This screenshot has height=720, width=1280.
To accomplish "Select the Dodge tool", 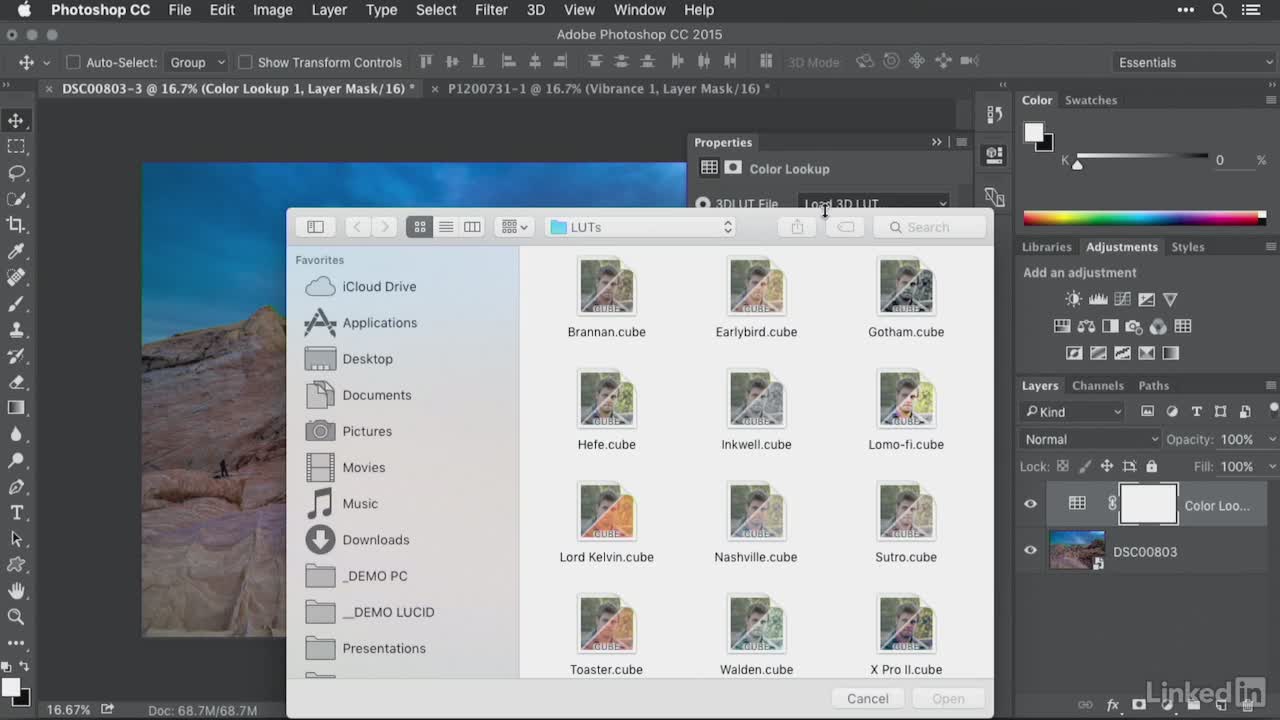I will click(x=16, y=461).
